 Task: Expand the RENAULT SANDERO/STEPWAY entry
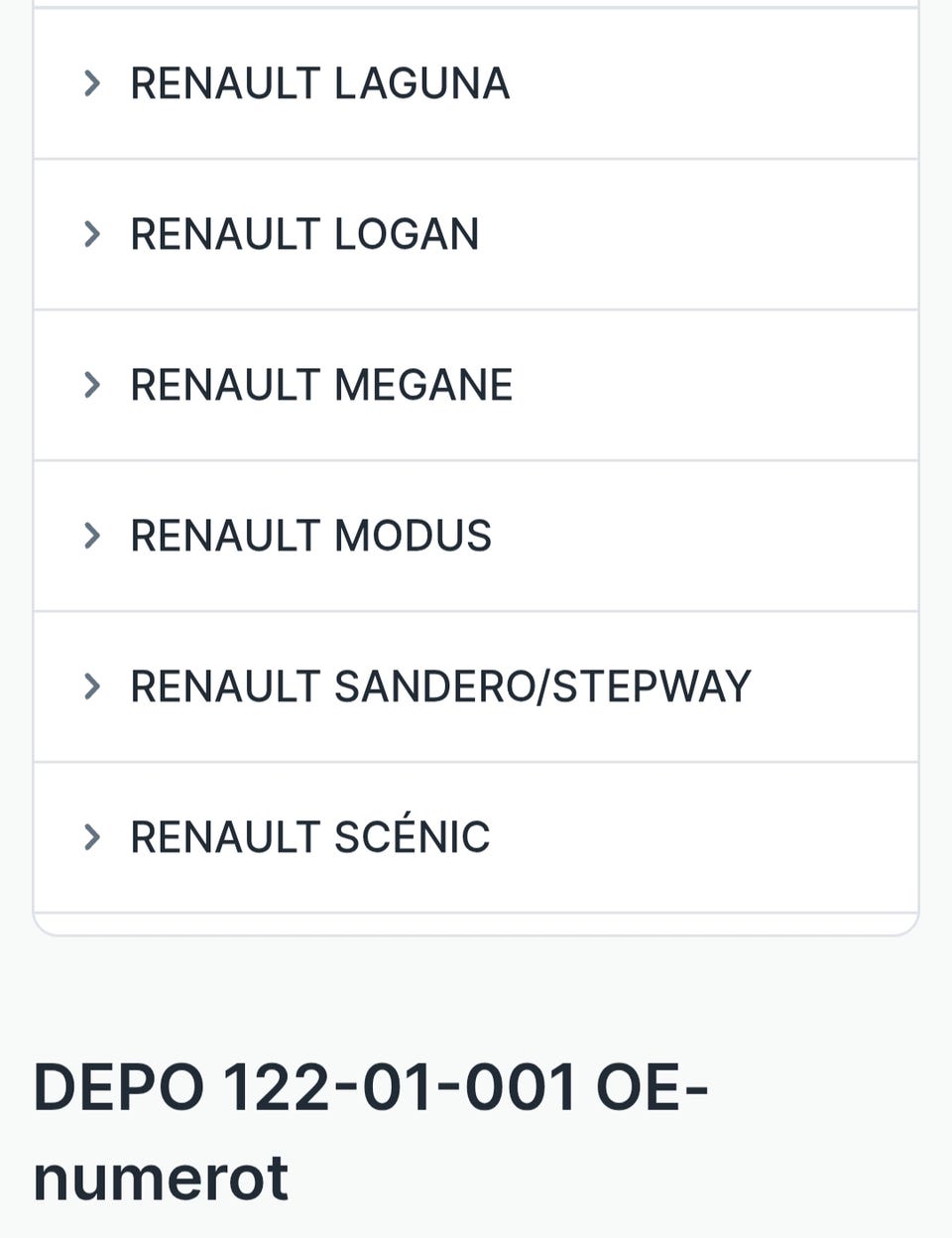click(x=476, y=686)
